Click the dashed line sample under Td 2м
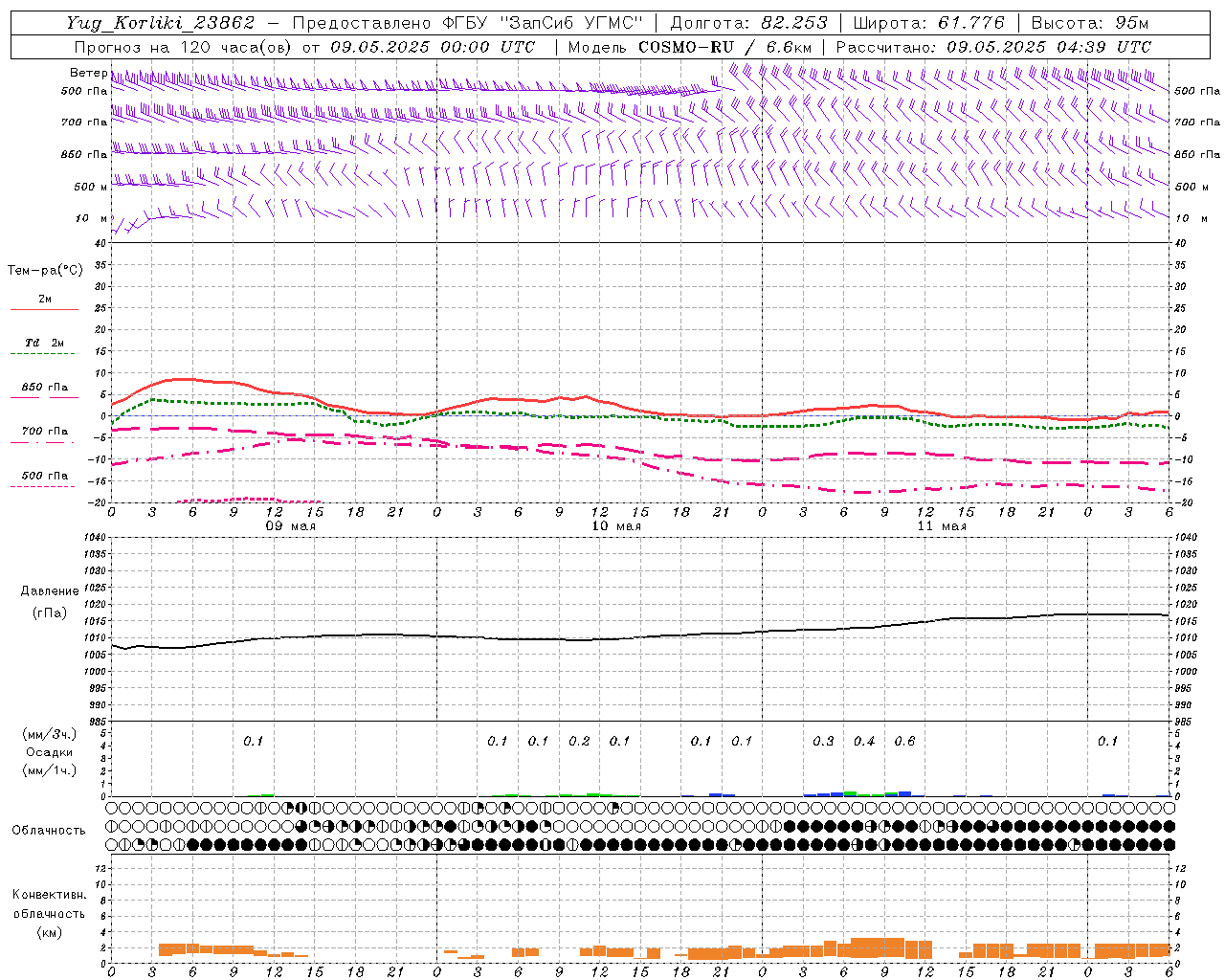1225x980 pixels. (42, 353)
